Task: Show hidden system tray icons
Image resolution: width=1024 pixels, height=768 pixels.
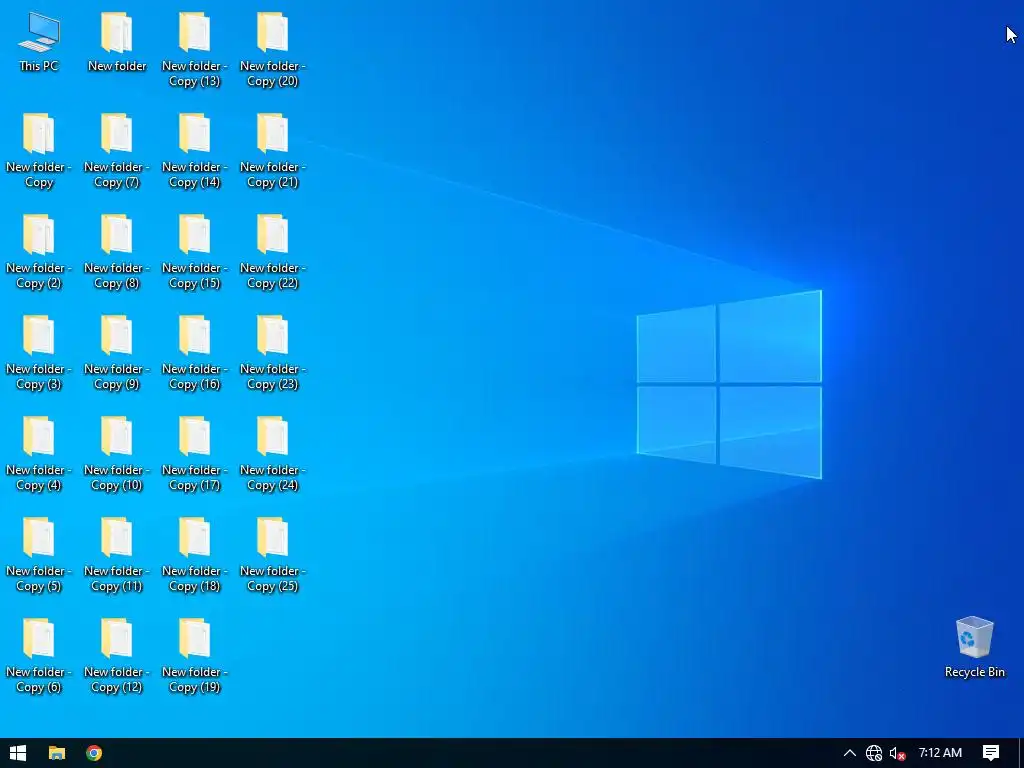Action: pyautogui.click(x=850, y=753)
